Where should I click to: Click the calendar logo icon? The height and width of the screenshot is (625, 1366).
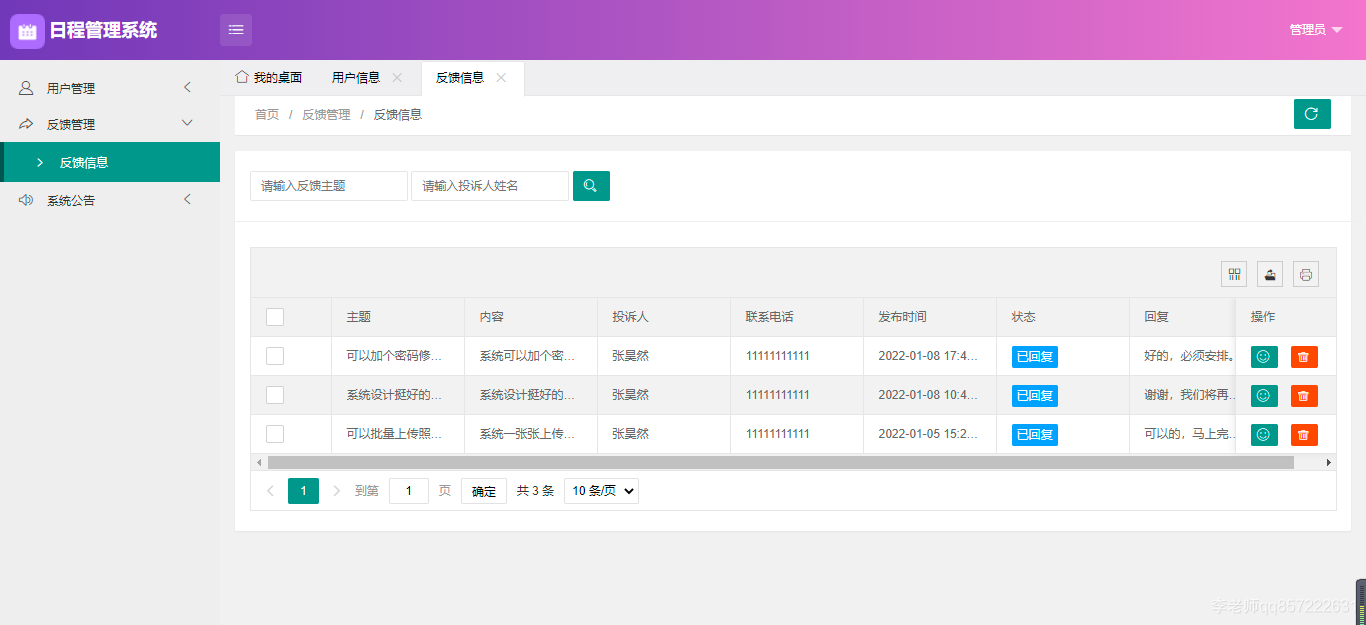point(27,31)
